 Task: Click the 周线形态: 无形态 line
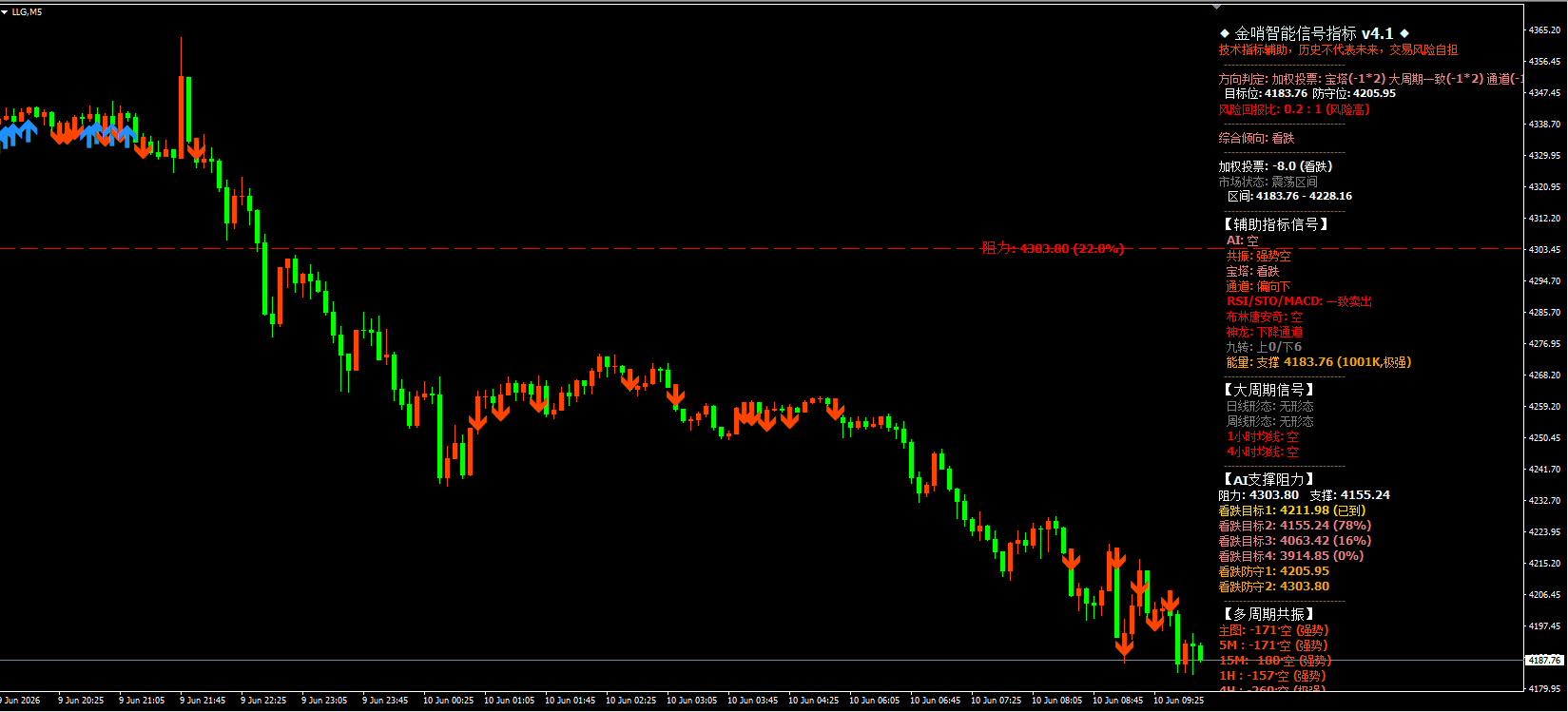1270,421
